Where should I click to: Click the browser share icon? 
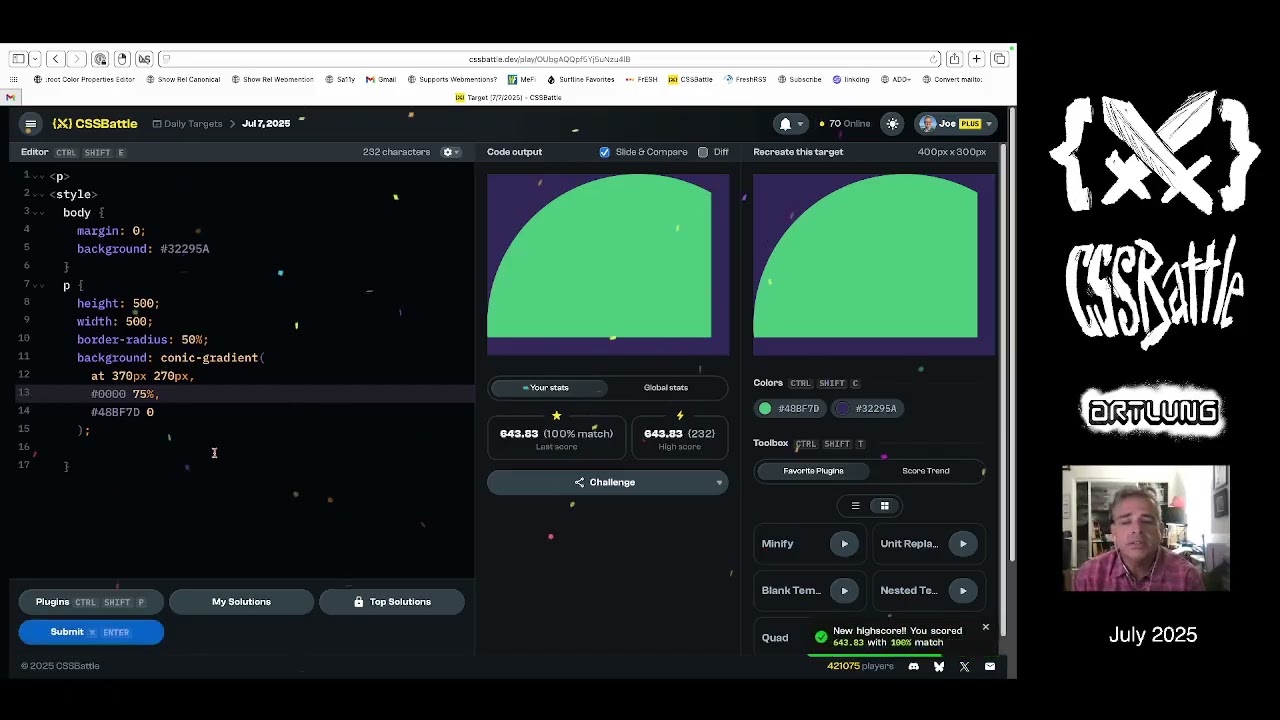pos(954,59)
